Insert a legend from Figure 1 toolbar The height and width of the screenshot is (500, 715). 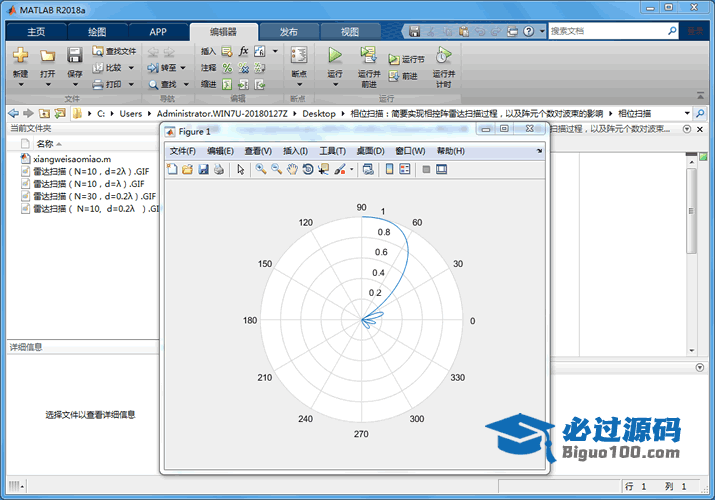[404, 170]
